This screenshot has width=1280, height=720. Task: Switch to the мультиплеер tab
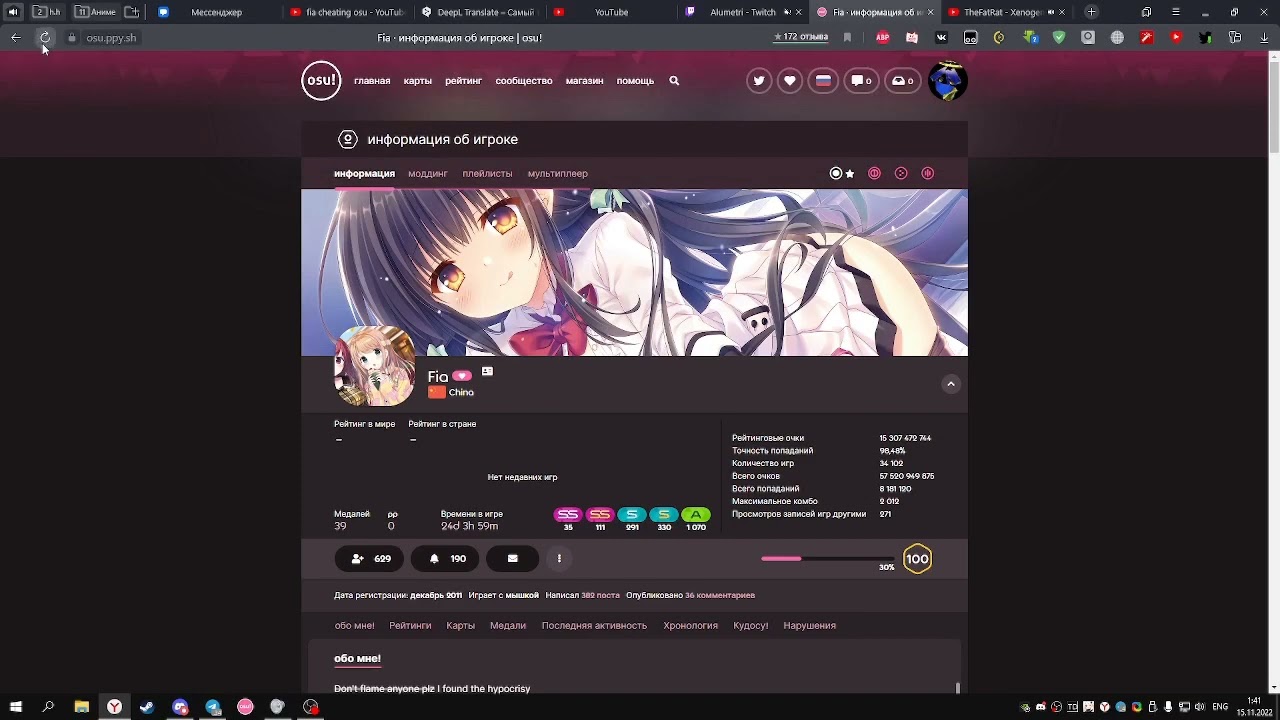pyautogui.click(x=558, y=174)
